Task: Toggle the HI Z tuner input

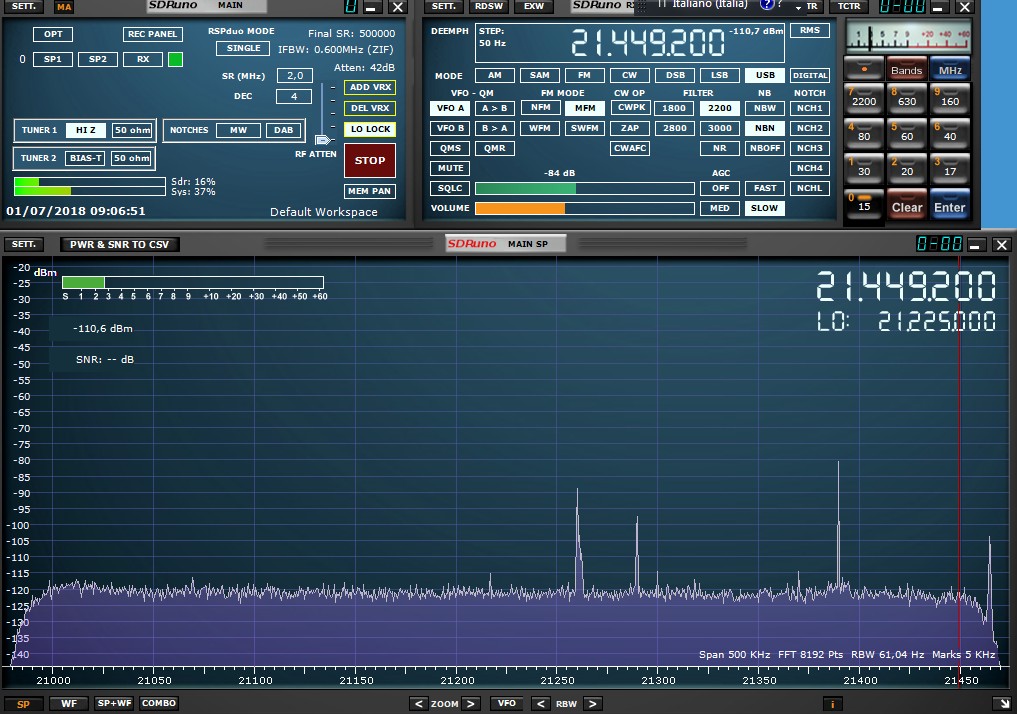Action: click(86, 130)
